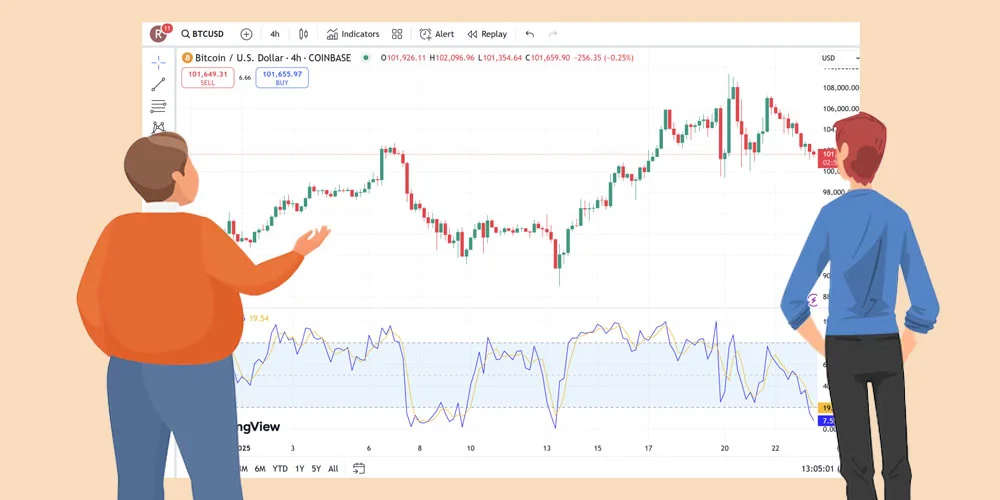Image resolution: width=1000 pixels, height=500 pixels.
Task: Open the go-to-date calendar icon
Action: (359, 469)
